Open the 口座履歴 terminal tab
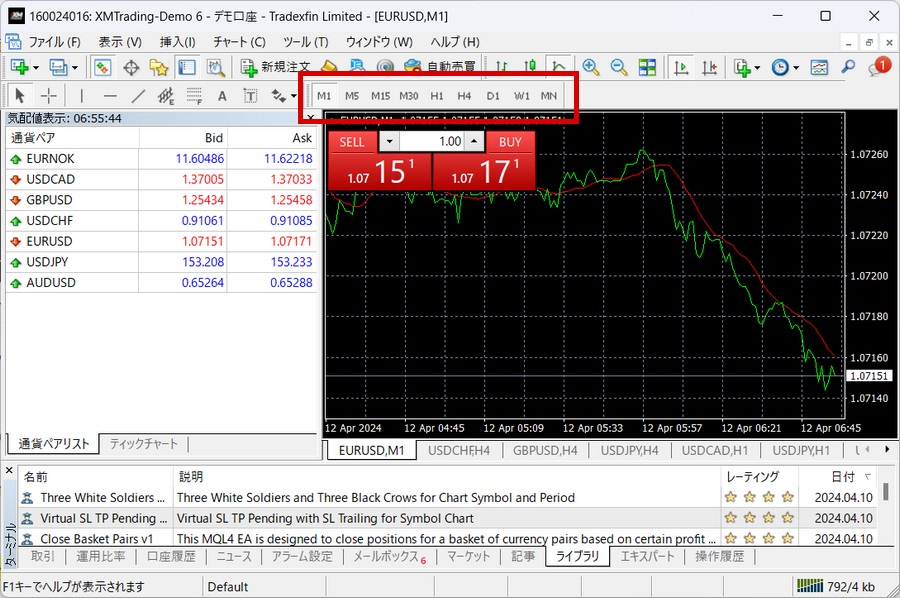The height and width of the screenshot is (598, 900). click(x=171, y=557)
